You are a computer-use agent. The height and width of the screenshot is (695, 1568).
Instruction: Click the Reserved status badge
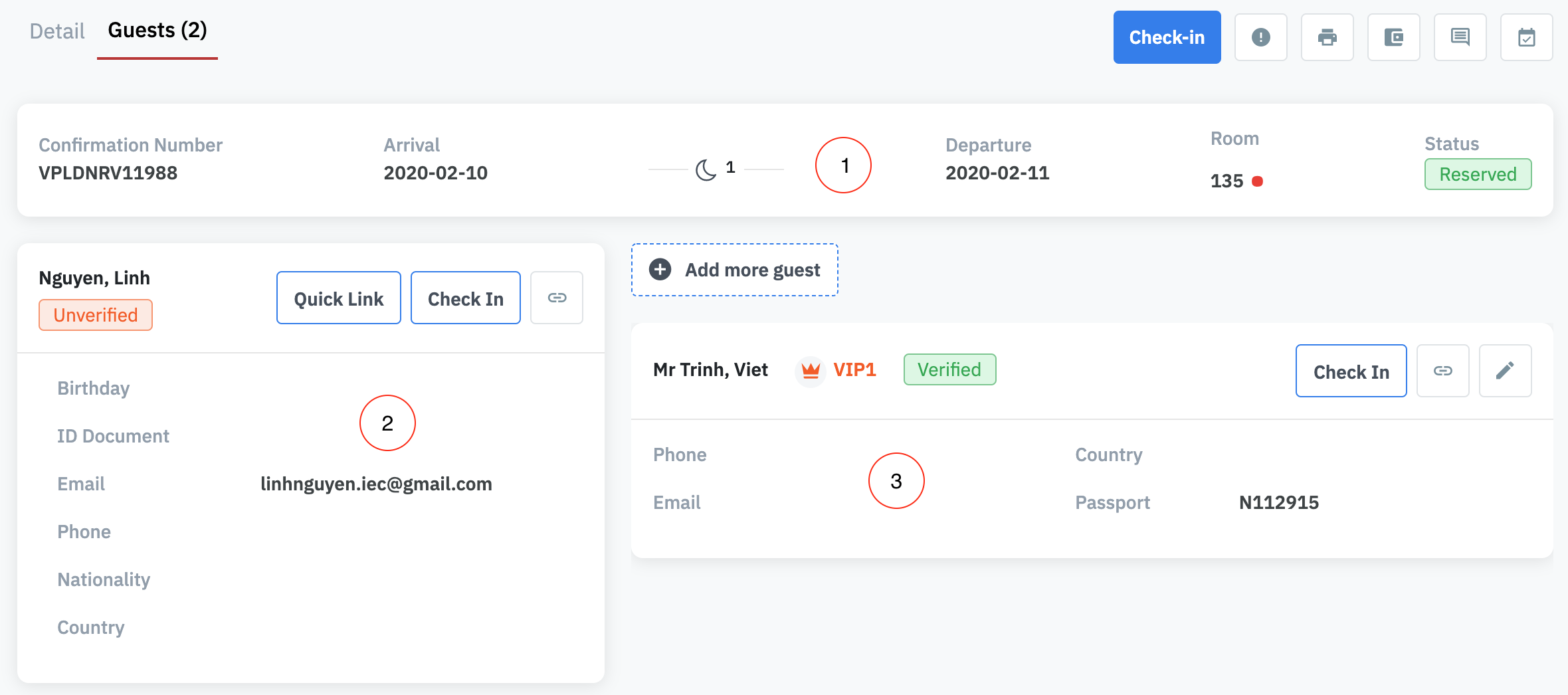pos(1478,174)
